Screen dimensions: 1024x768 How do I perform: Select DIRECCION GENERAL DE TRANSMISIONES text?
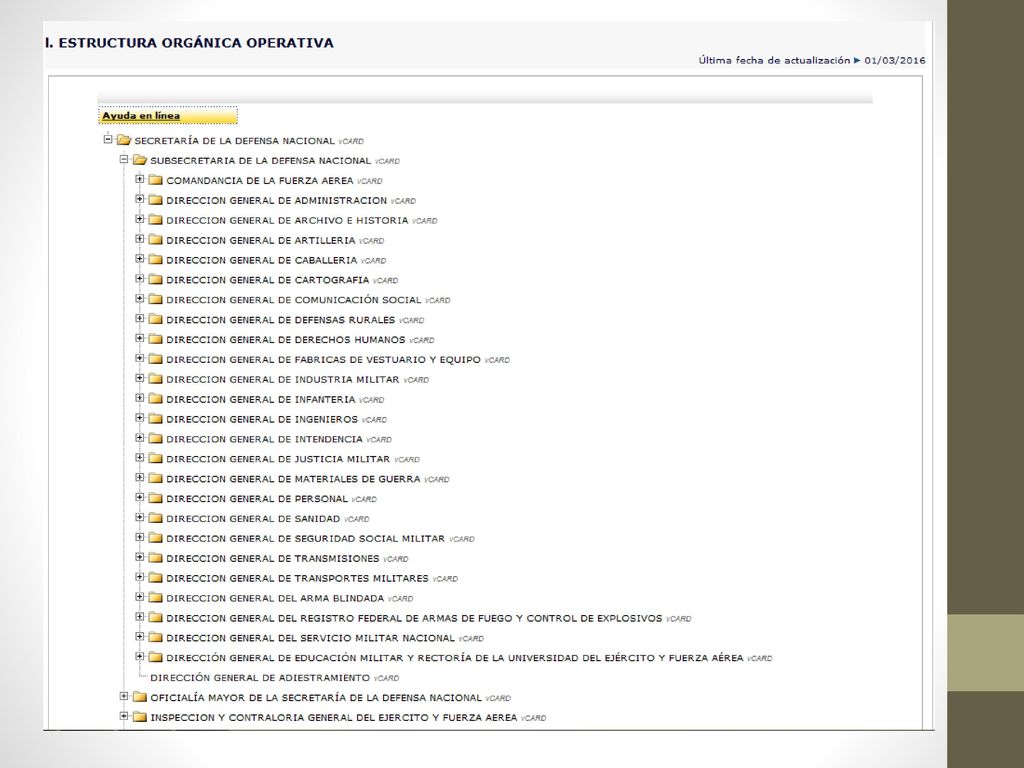272,558
